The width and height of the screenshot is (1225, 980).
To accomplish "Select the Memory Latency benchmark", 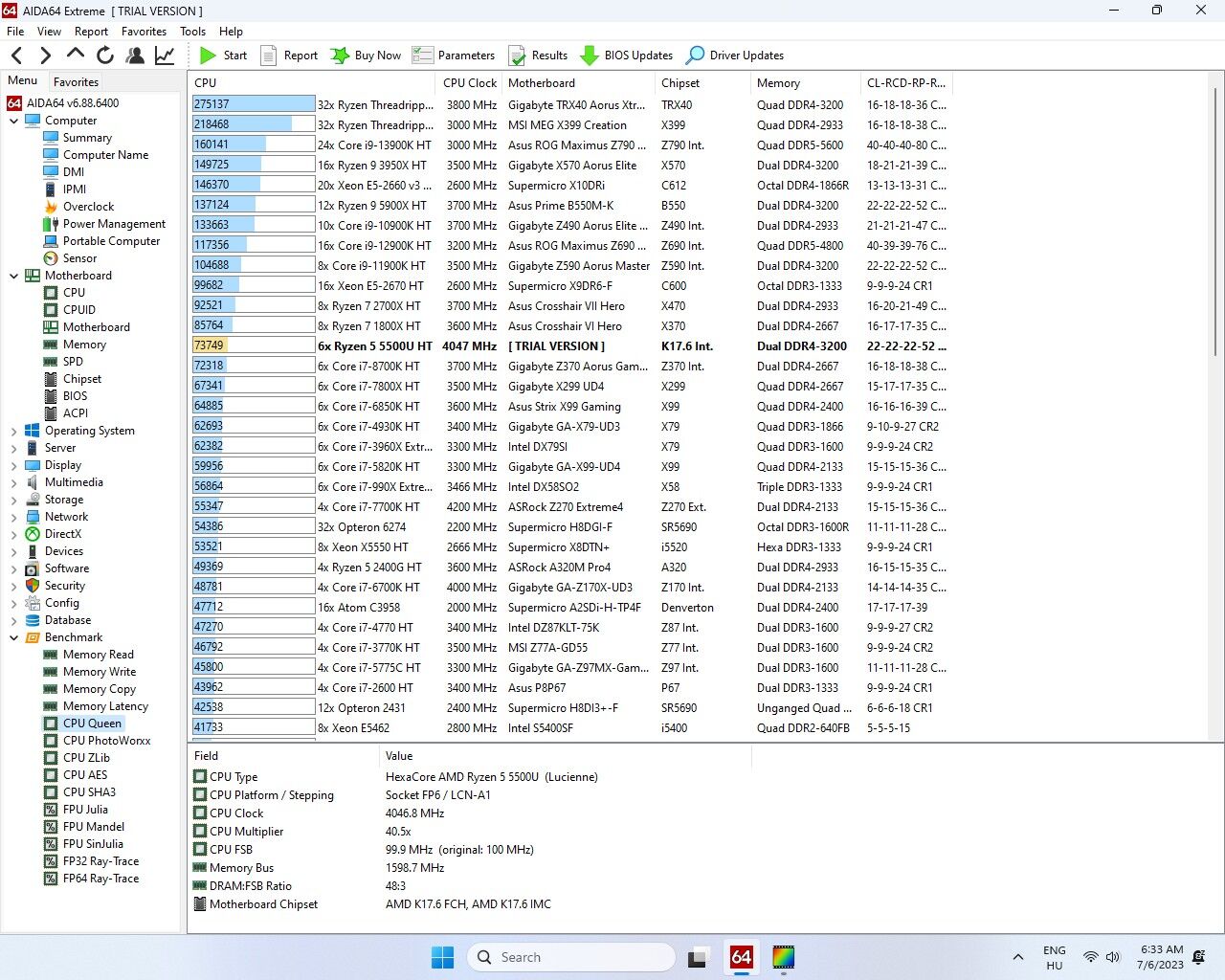I will tap(105, 706).
